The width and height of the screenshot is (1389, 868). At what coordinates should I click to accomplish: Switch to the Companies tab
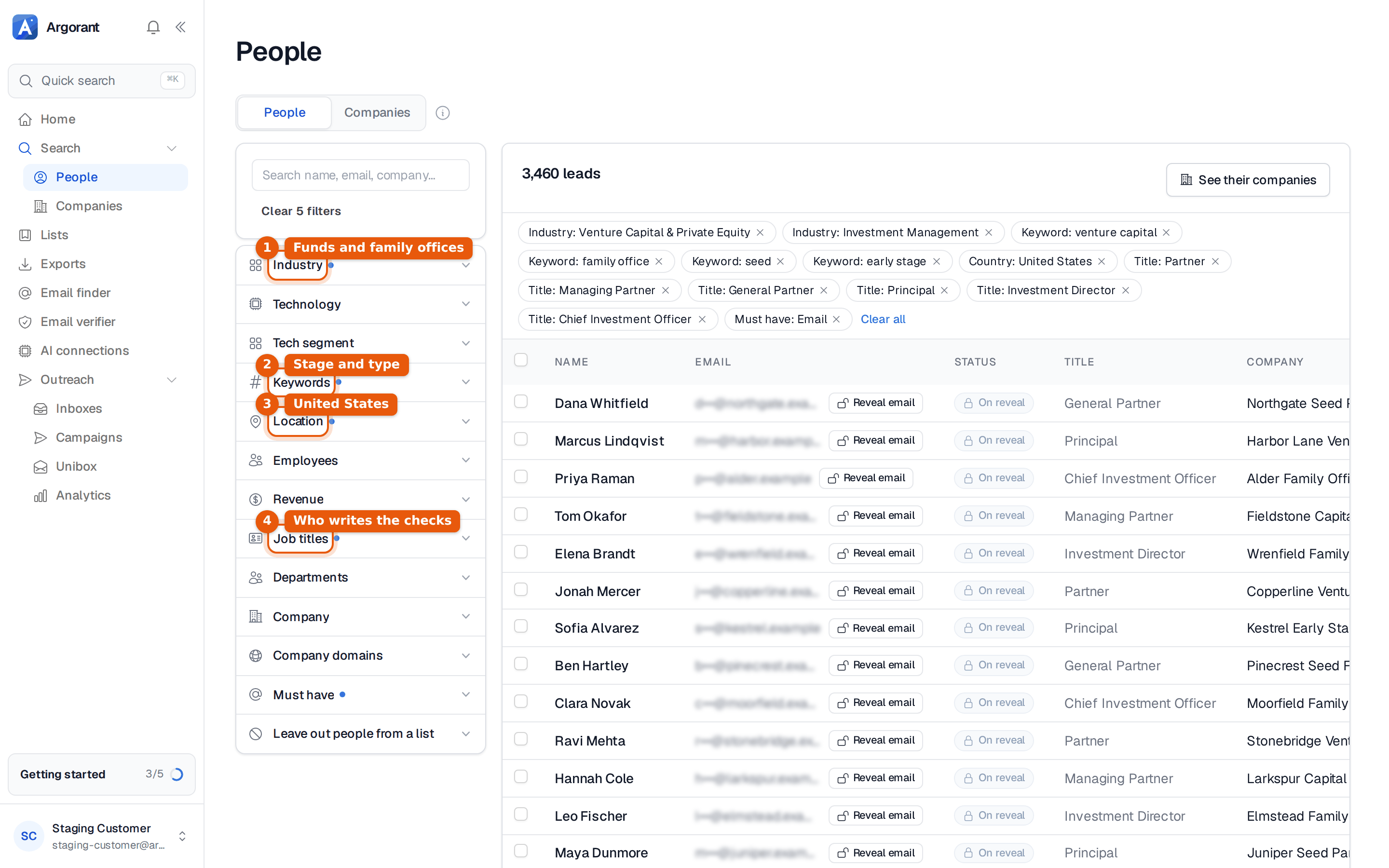[x=377, y=112]
